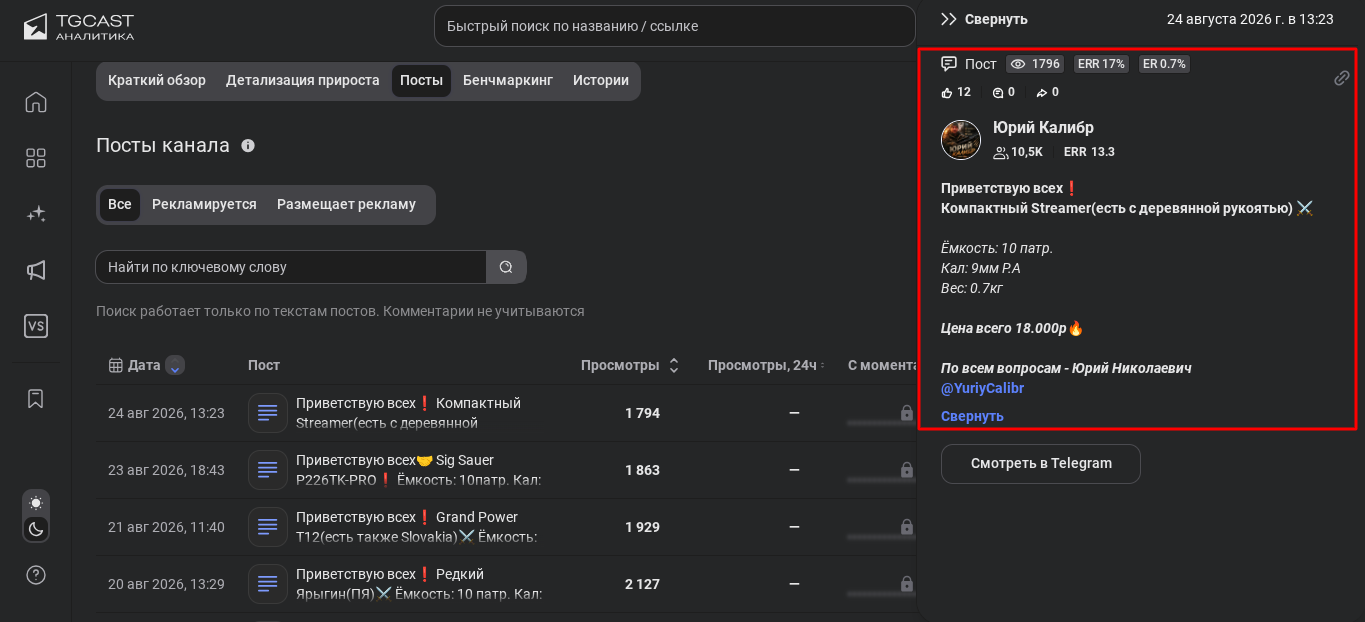This screenshot has width=1365, height=622.
Task: Click the info icon next to Посты канала
Action: tap(248, 145)
